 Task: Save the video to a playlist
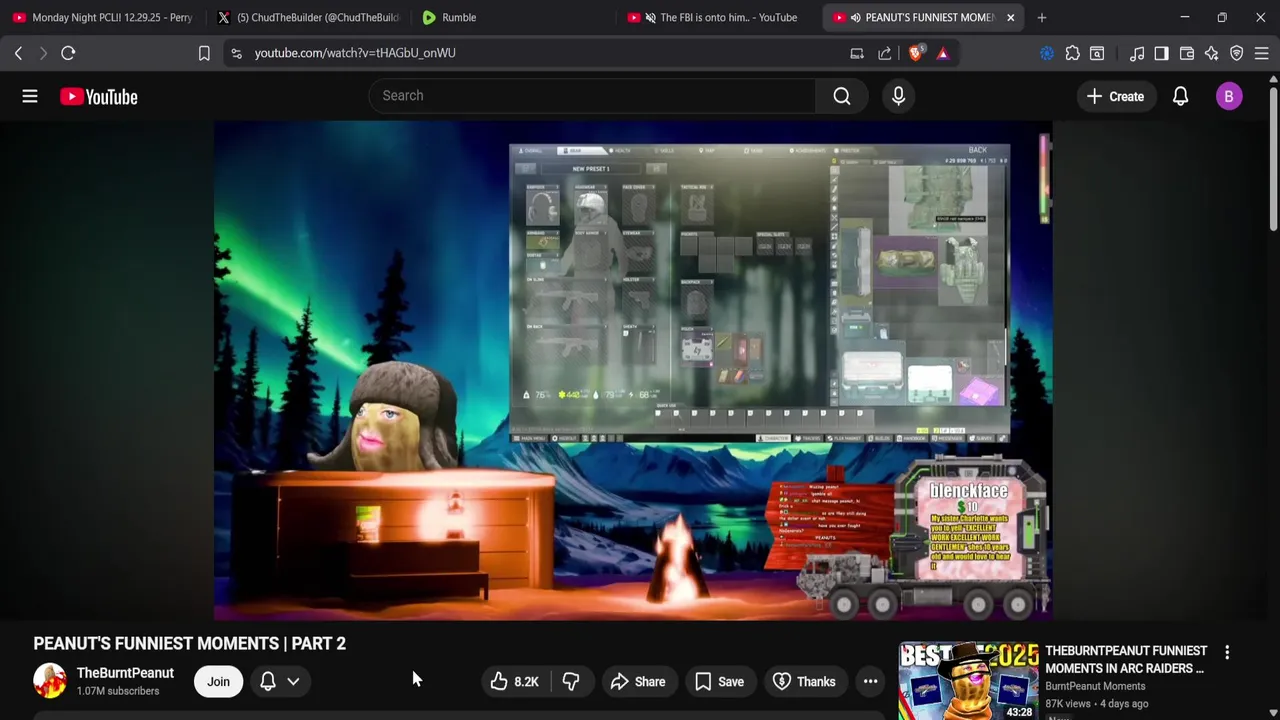[x=719, y=682]
